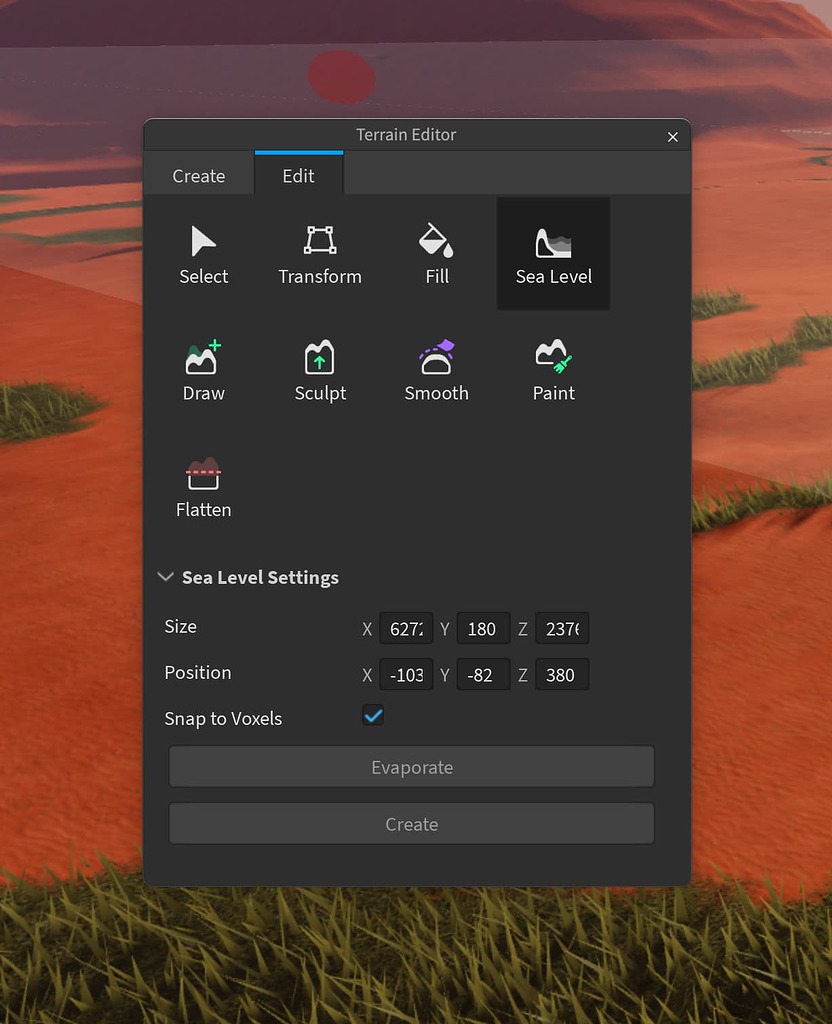
Task: Select the Paint tool
Action: point(553,368)
